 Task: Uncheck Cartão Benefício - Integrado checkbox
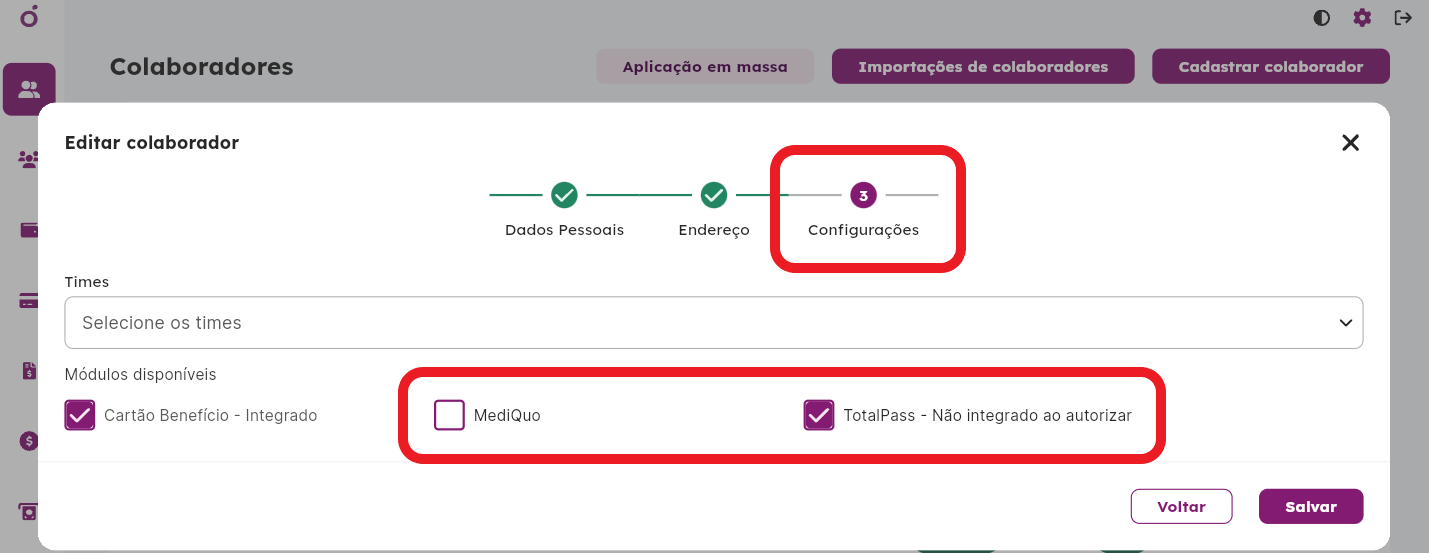[80, 415]
